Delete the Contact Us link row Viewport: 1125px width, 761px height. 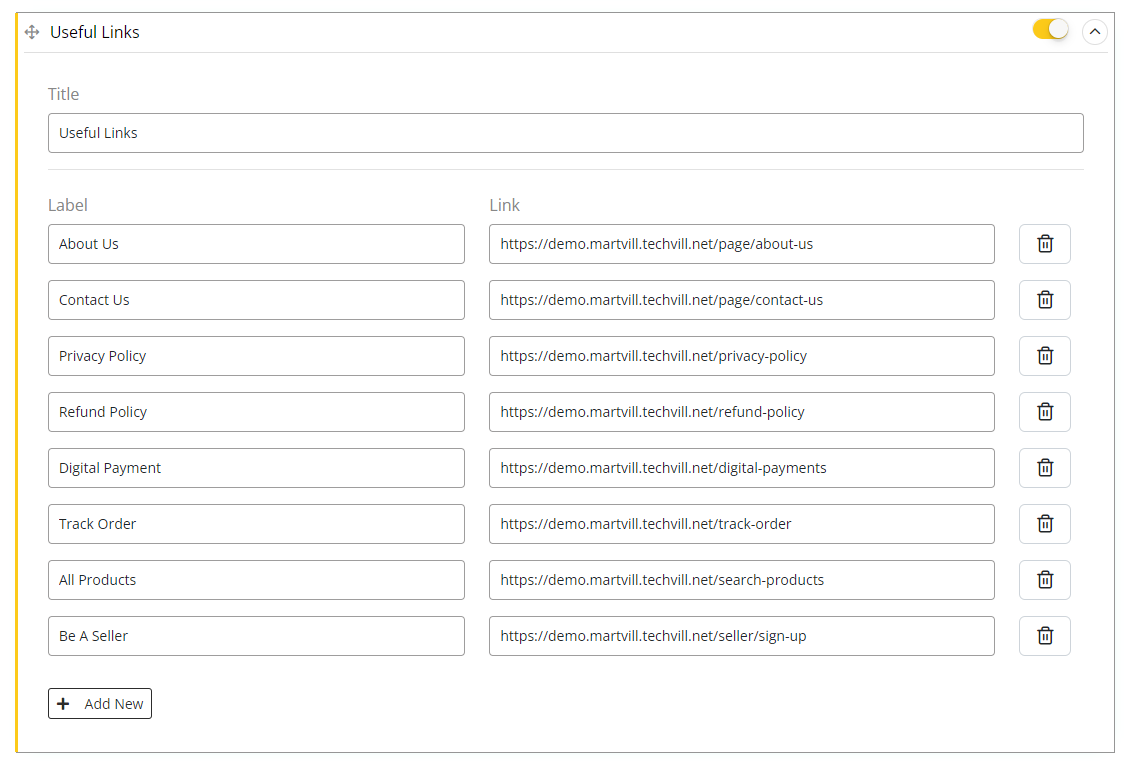[1044, 300]
